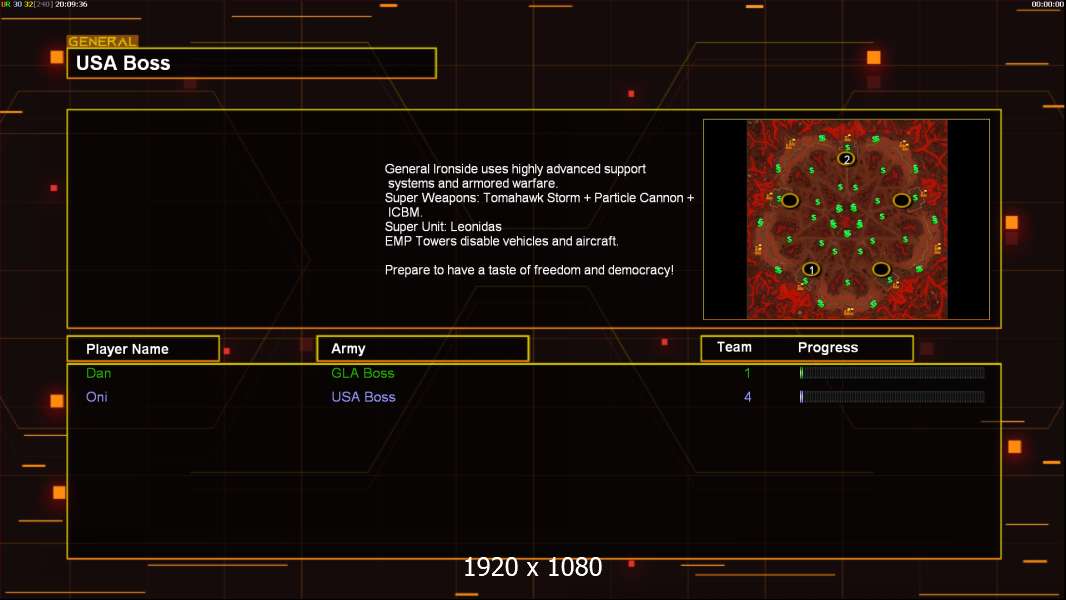Click team number 1 in Dan's row
This screenshot has width=1066, height=600.
747,373
